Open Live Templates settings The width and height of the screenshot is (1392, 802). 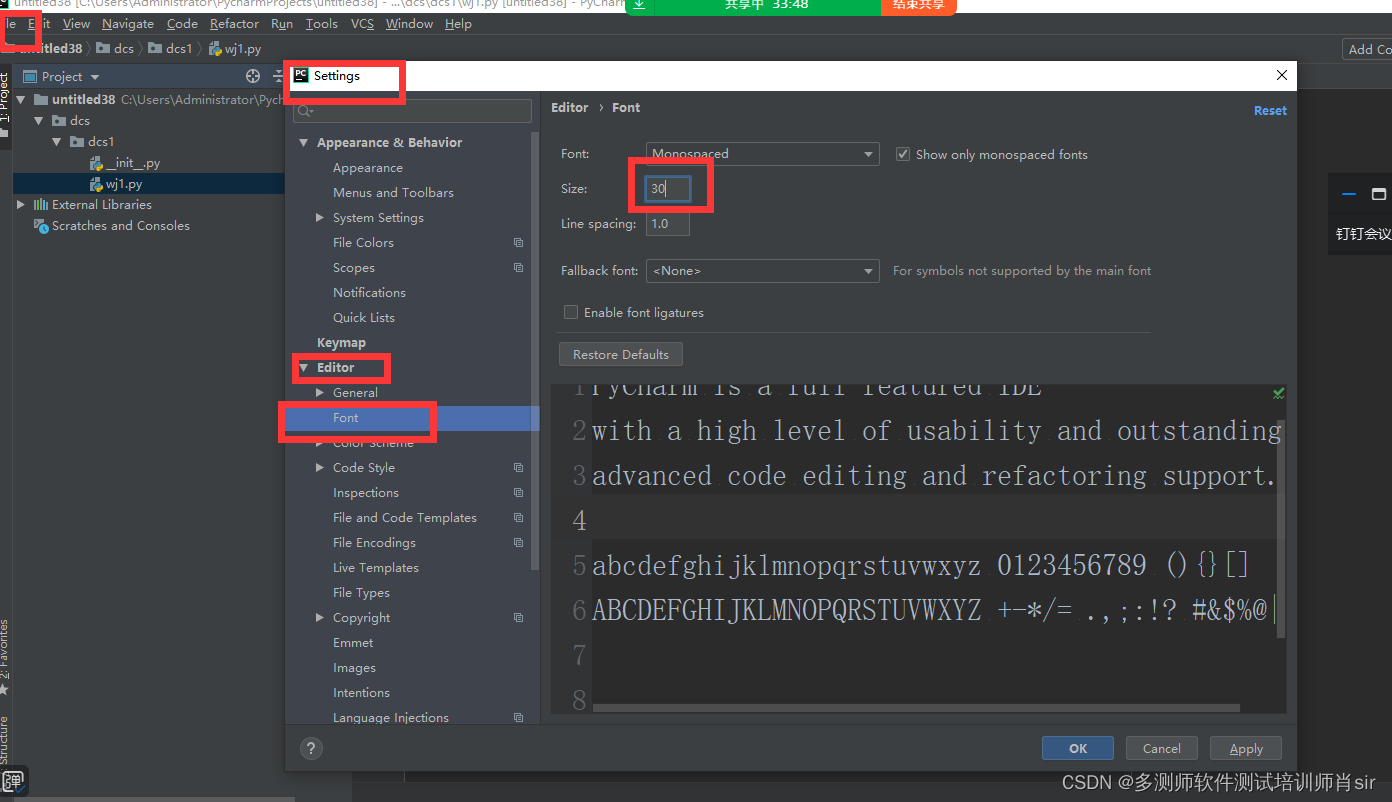pos(376,568)
